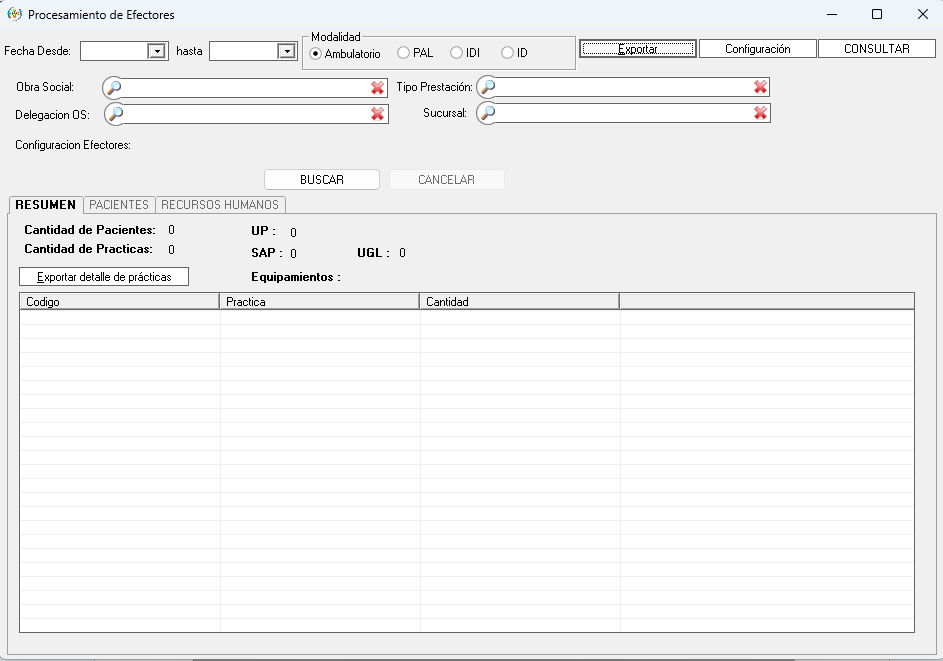Click the Sucursal search magnifier icon
Viewport: 943px width, 661px height.
488,113
